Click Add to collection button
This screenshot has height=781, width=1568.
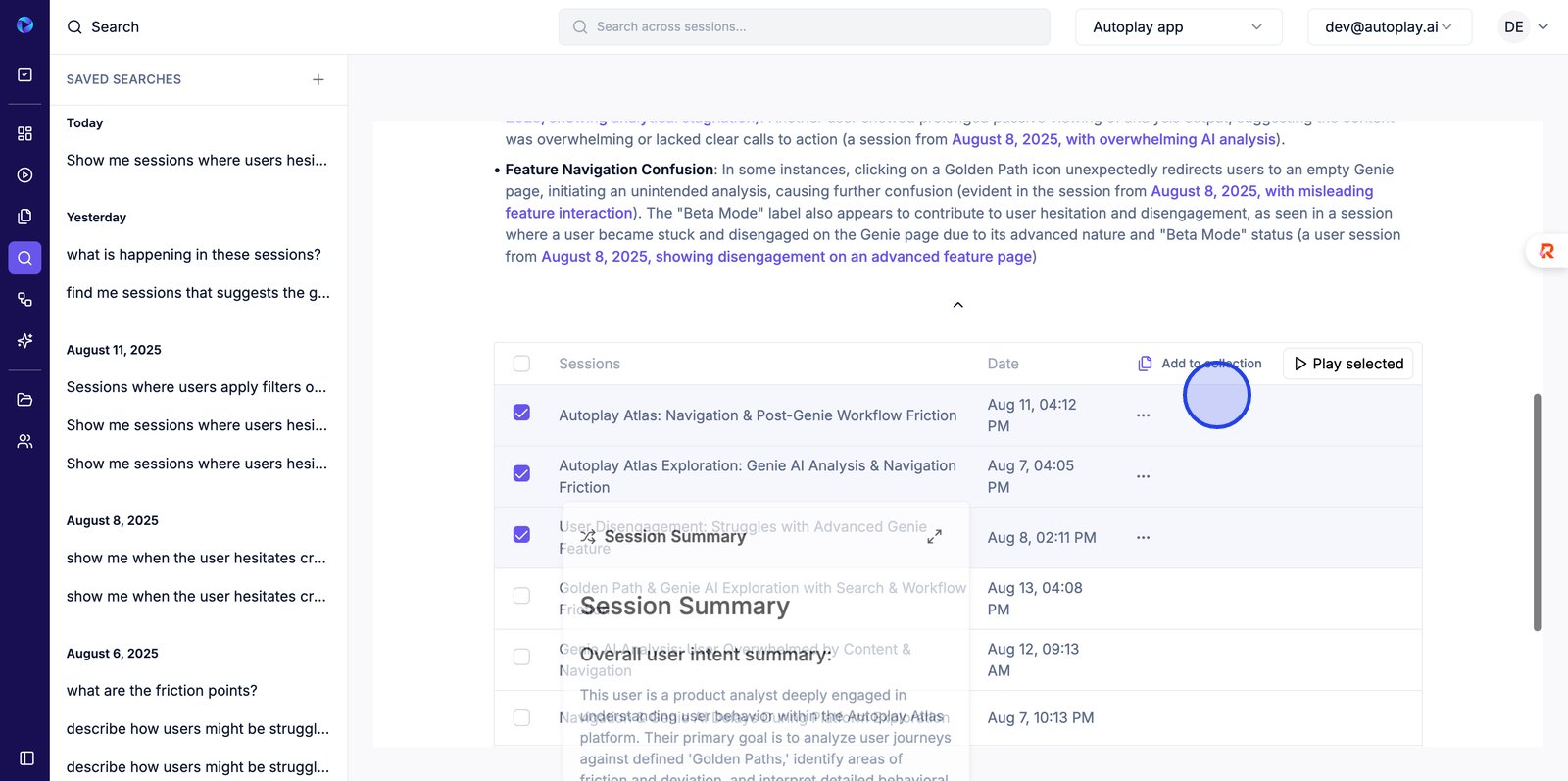1200,364
